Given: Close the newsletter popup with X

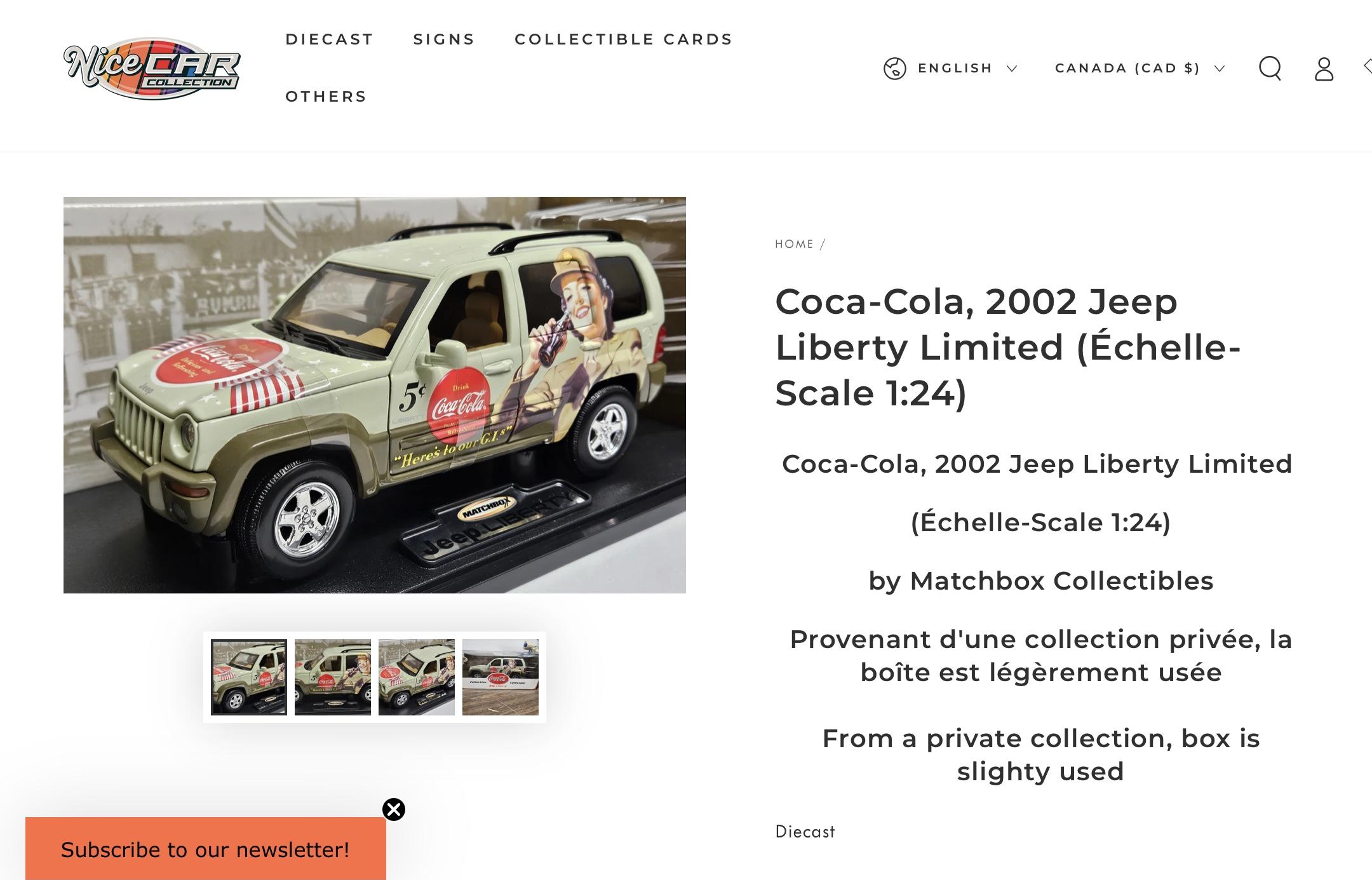Looking at the screenshot, I should coord(394,809).
